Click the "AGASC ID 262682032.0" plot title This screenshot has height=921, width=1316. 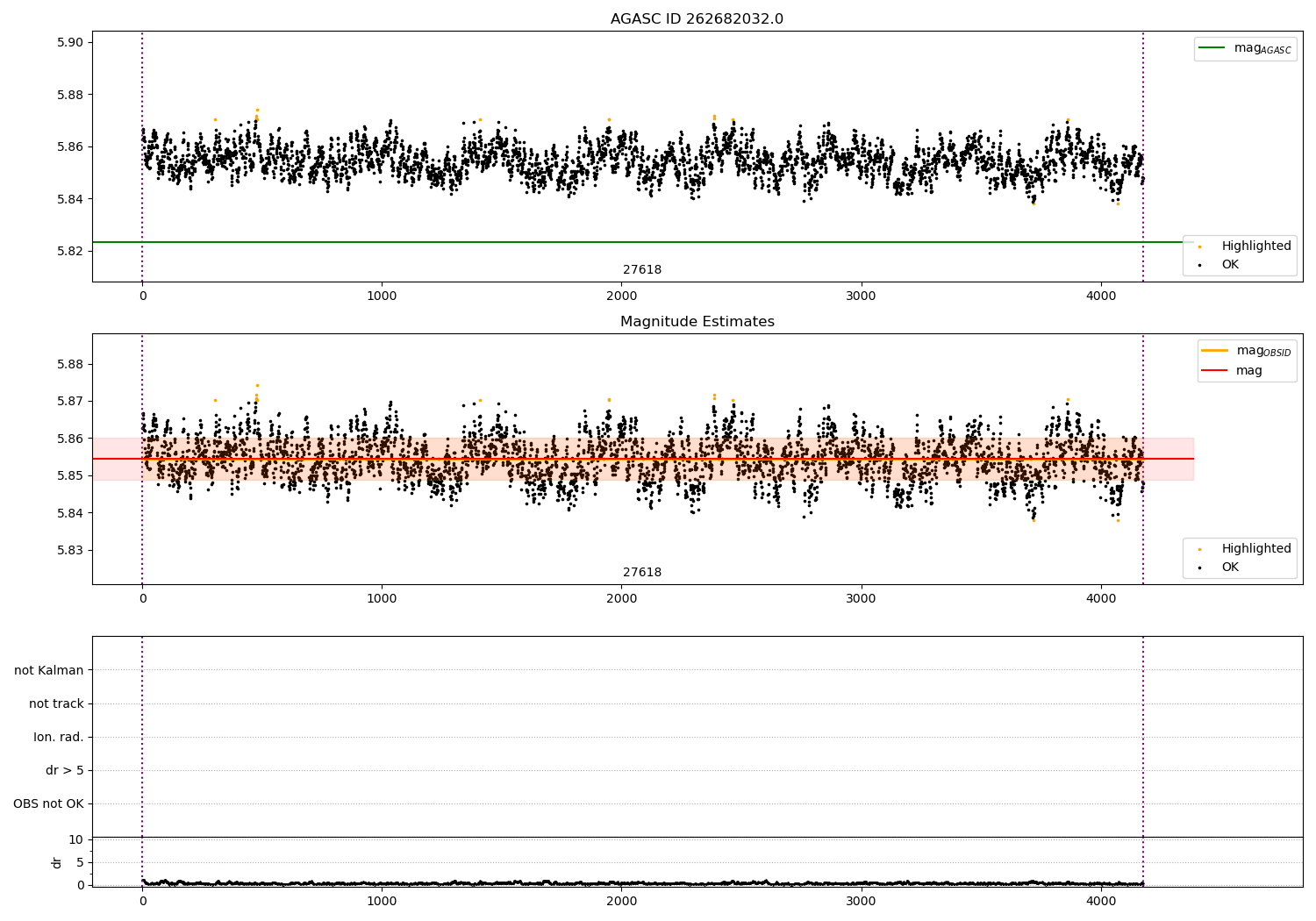click(x=697, y=19)
